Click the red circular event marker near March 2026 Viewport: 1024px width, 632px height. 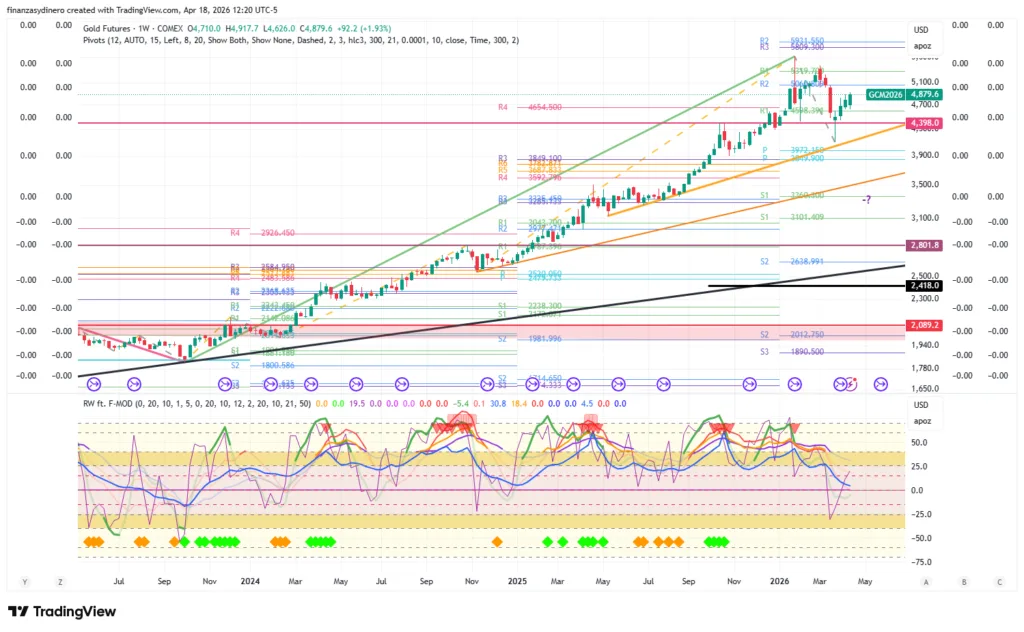[852, 382]
